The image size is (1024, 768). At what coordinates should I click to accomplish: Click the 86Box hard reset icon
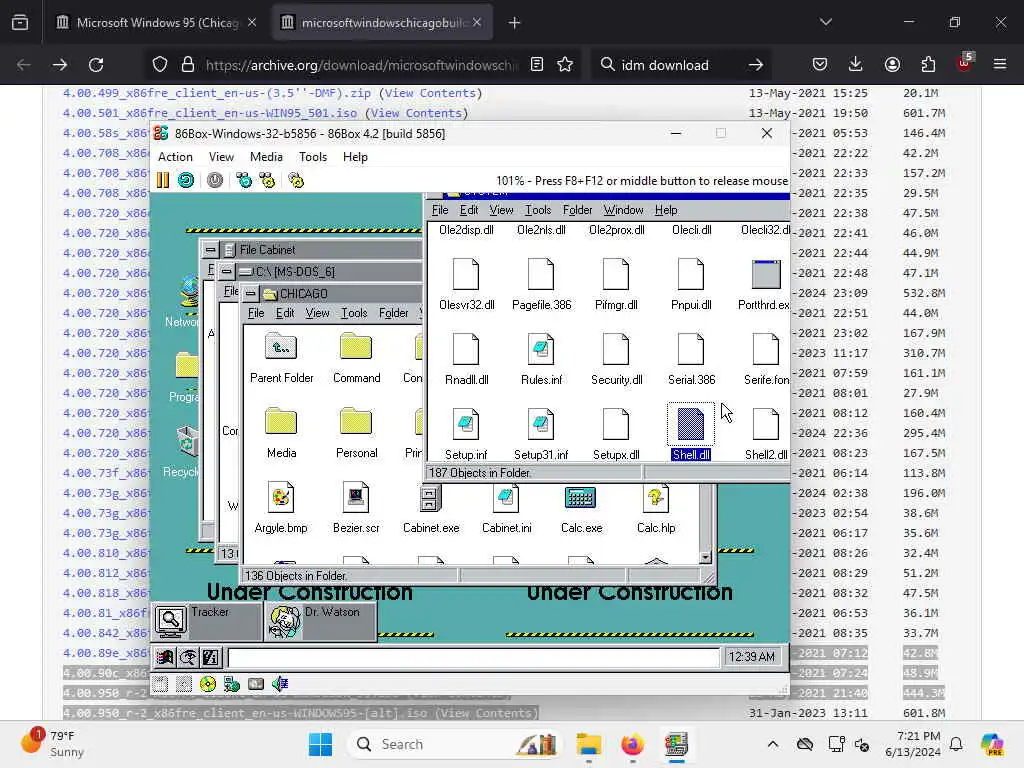(x=186, y=180)
